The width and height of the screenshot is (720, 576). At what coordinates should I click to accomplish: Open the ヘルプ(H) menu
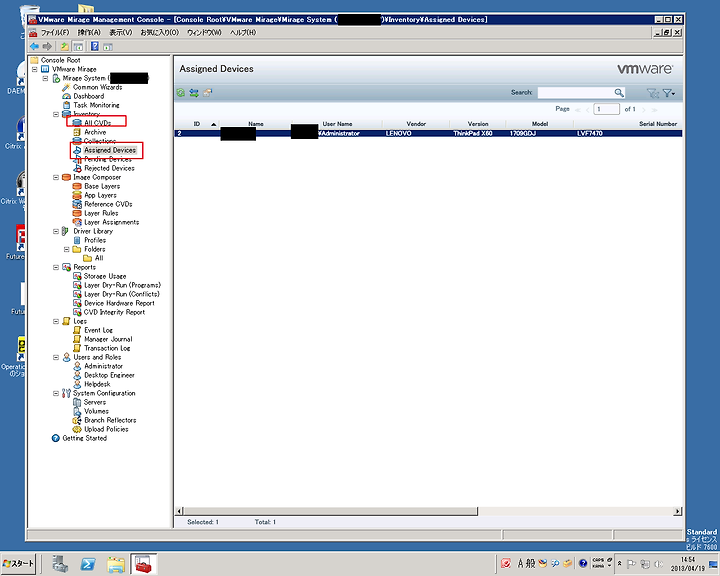click(243, 33)
